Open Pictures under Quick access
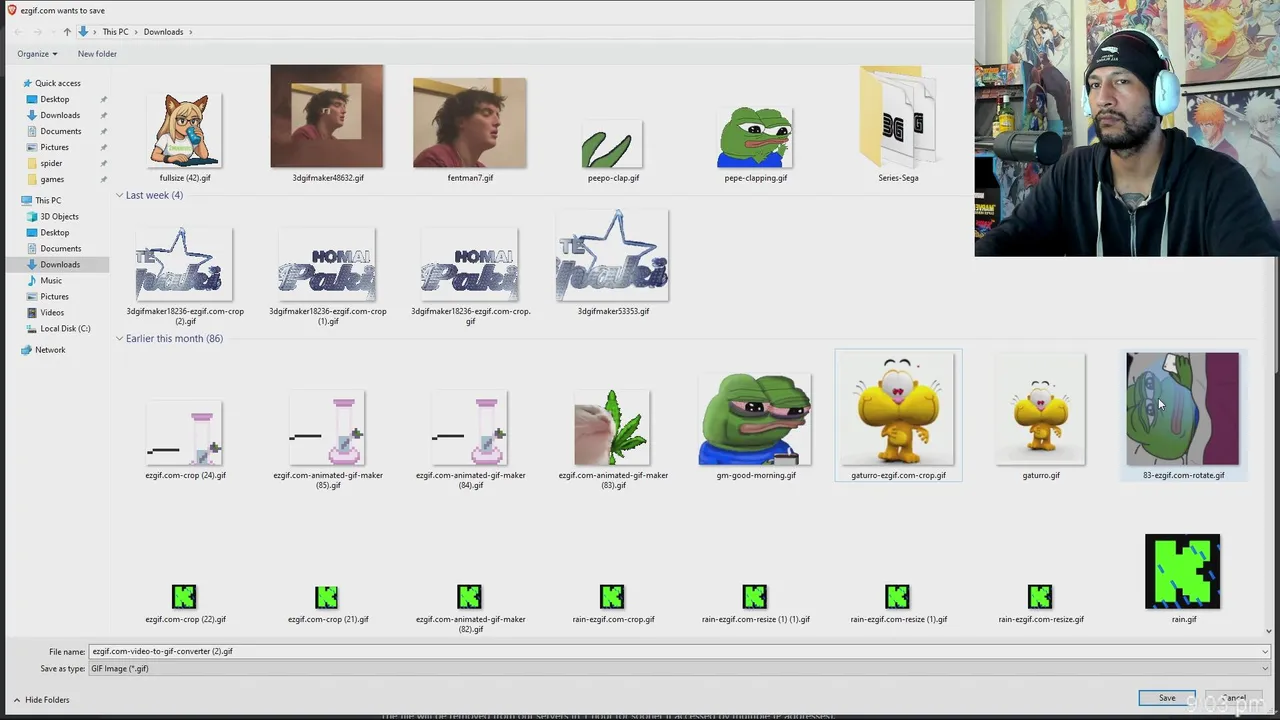The image size is (1280, 720). [54, 147]
